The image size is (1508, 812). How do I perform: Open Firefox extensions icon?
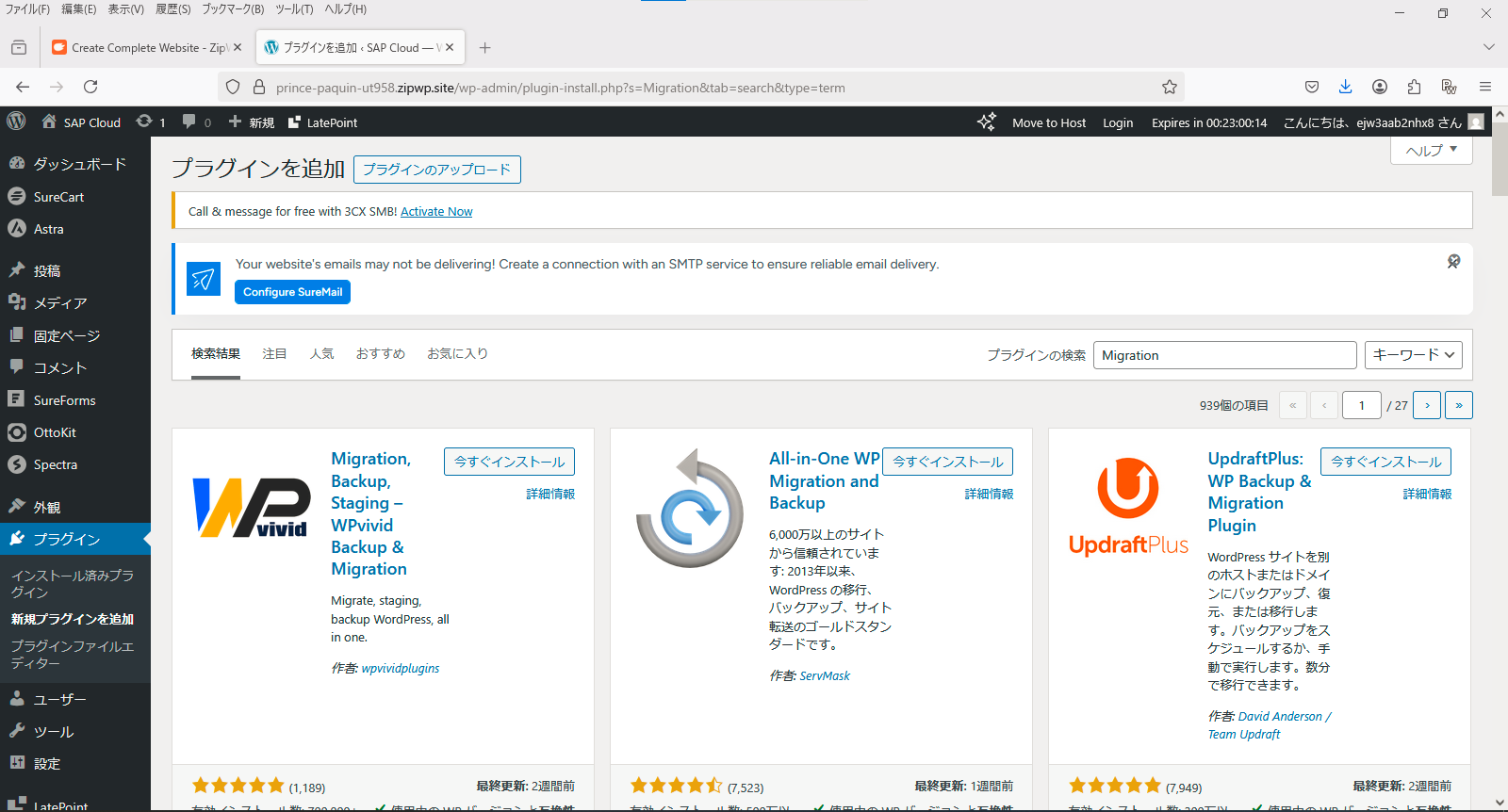tap(1414, 87)
